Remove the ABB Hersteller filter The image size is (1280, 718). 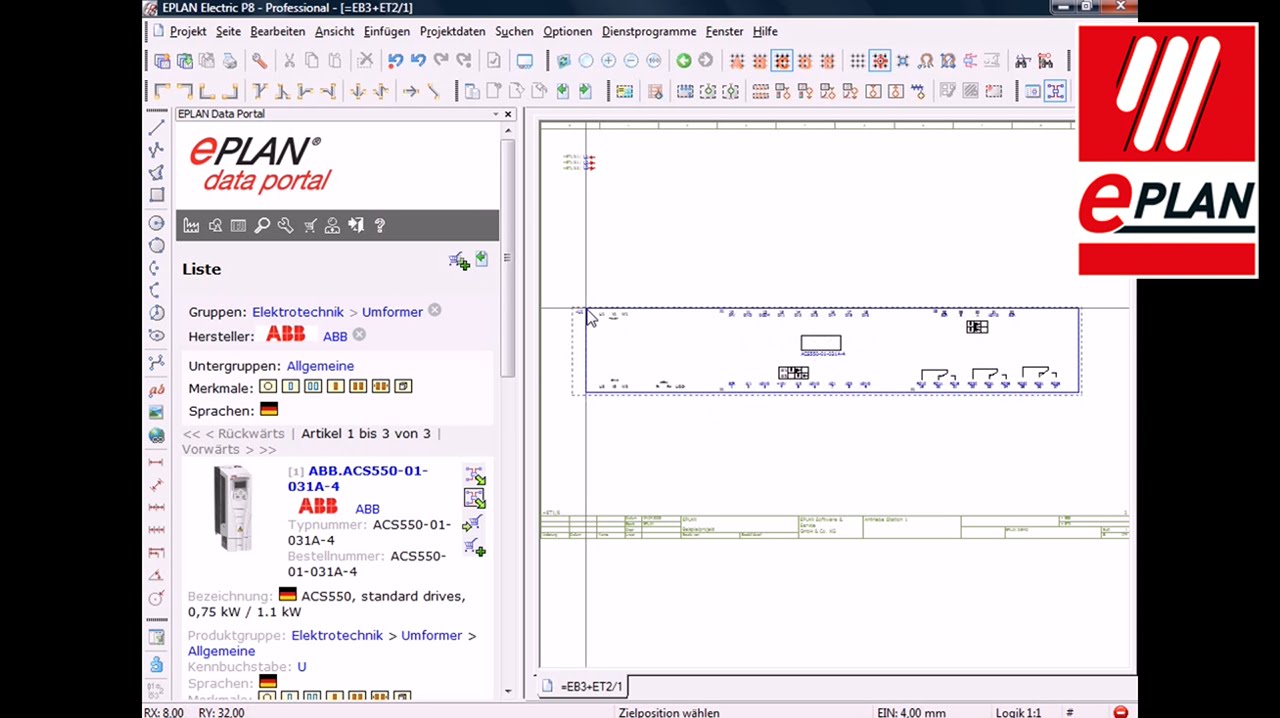[359, 336]
